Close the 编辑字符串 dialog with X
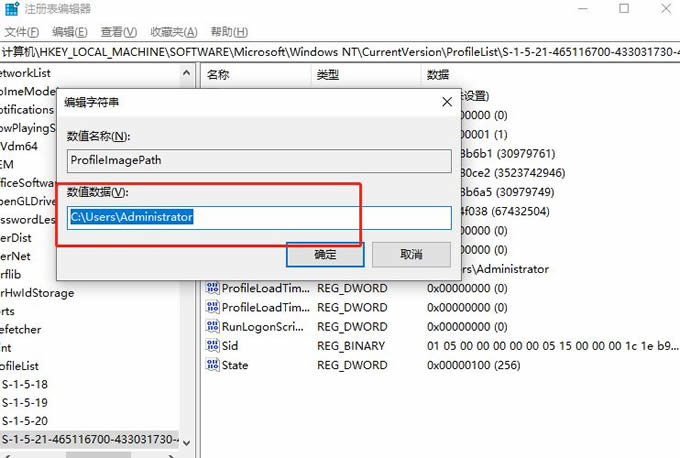 [x=447, y=102]
